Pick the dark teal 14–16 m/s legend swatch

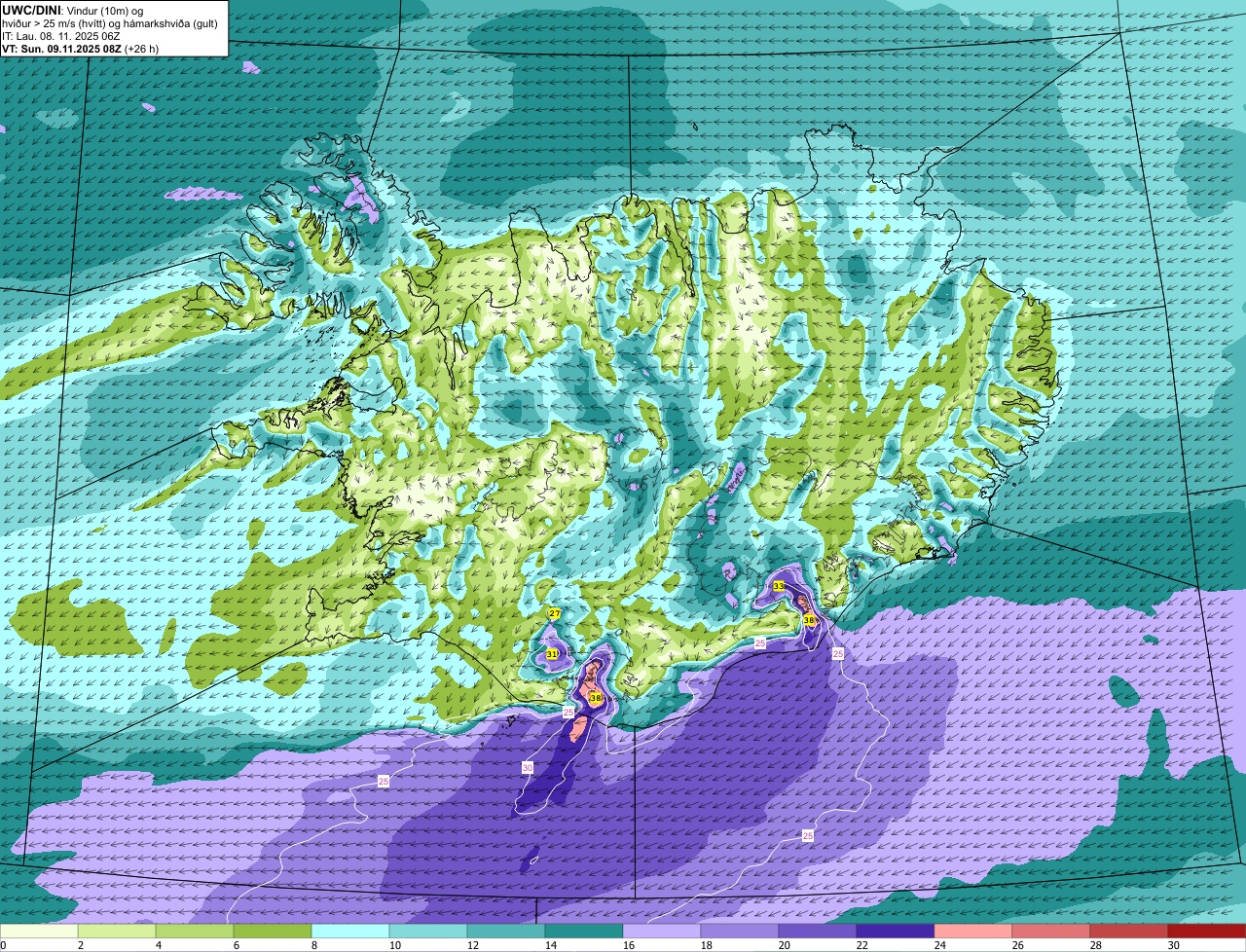(x=584, y=931)
